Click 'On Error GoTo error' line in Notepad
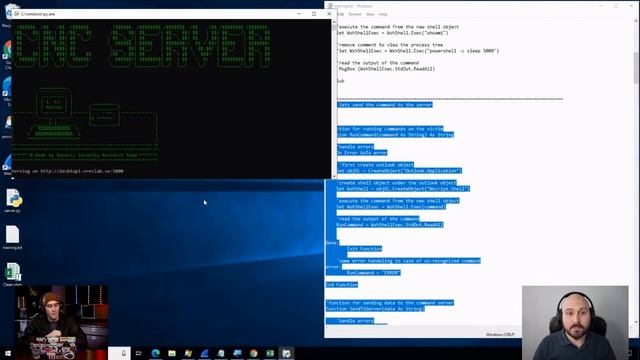This screenshot has height=360, width=640. 362,153
